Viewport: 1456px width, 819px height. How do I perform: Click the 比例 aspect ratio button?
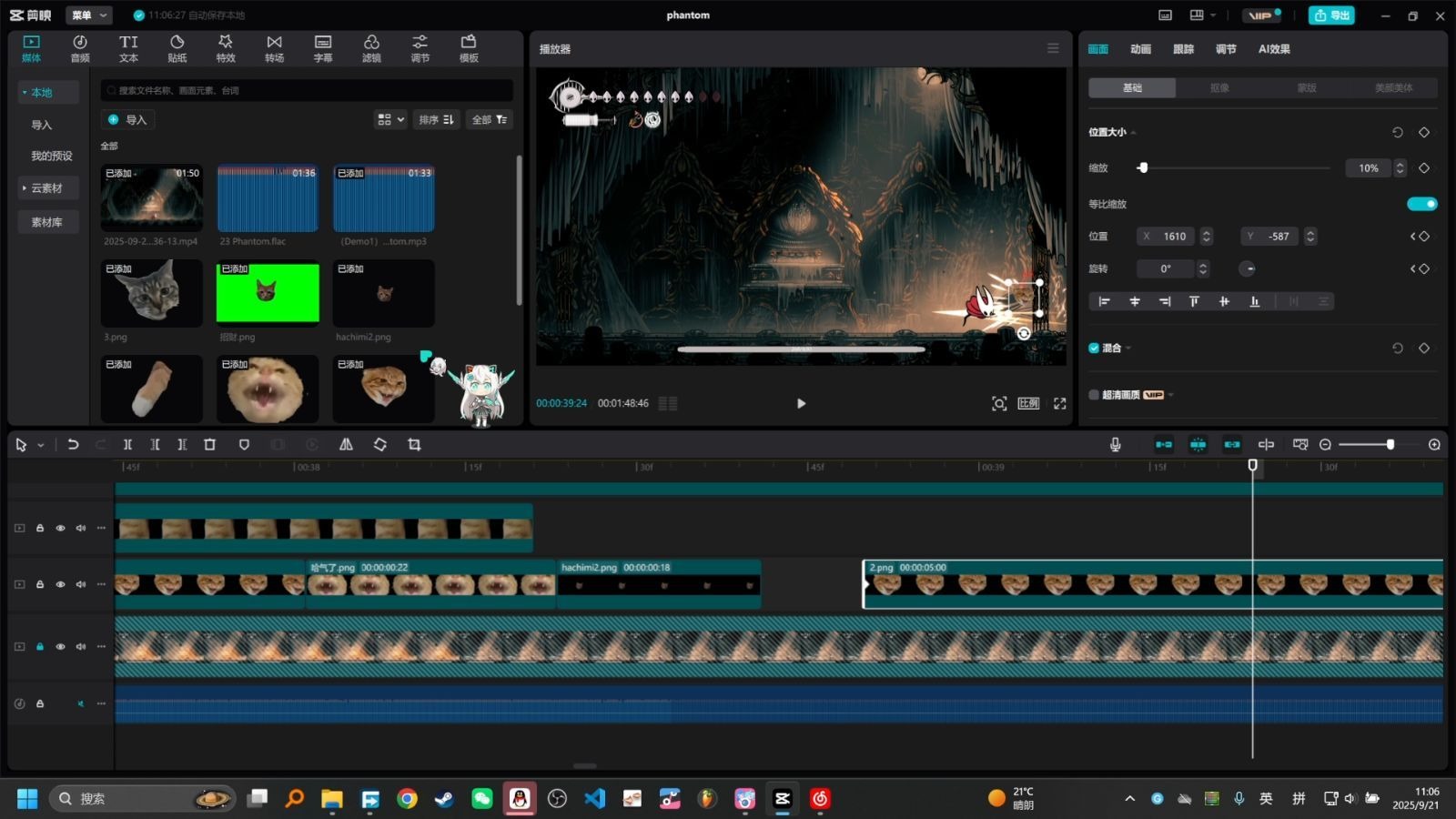tap(1028, 403)
